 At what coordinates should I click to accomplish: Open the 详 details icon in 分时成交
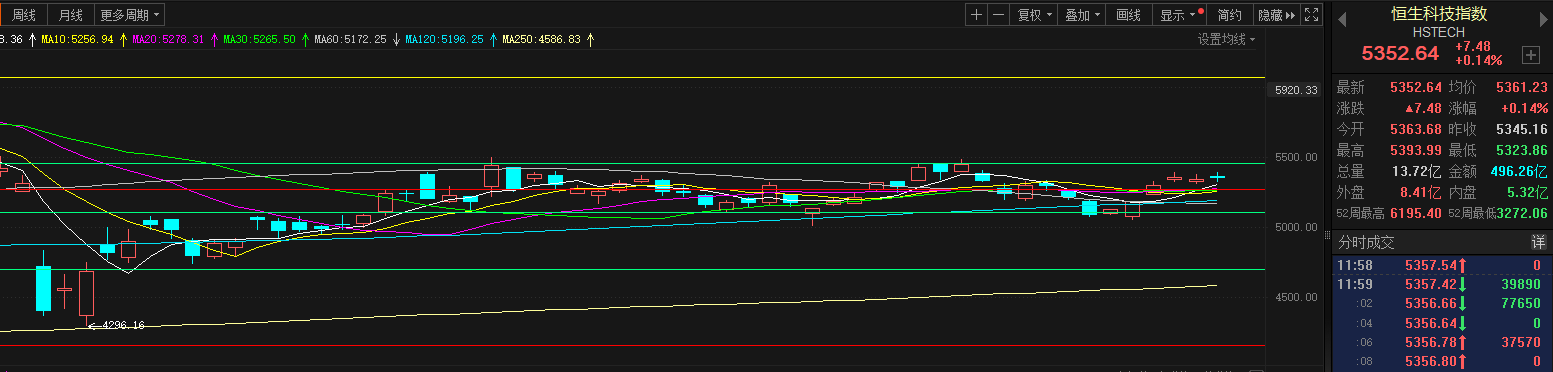pyautogui.click(x=1538, y=242)
